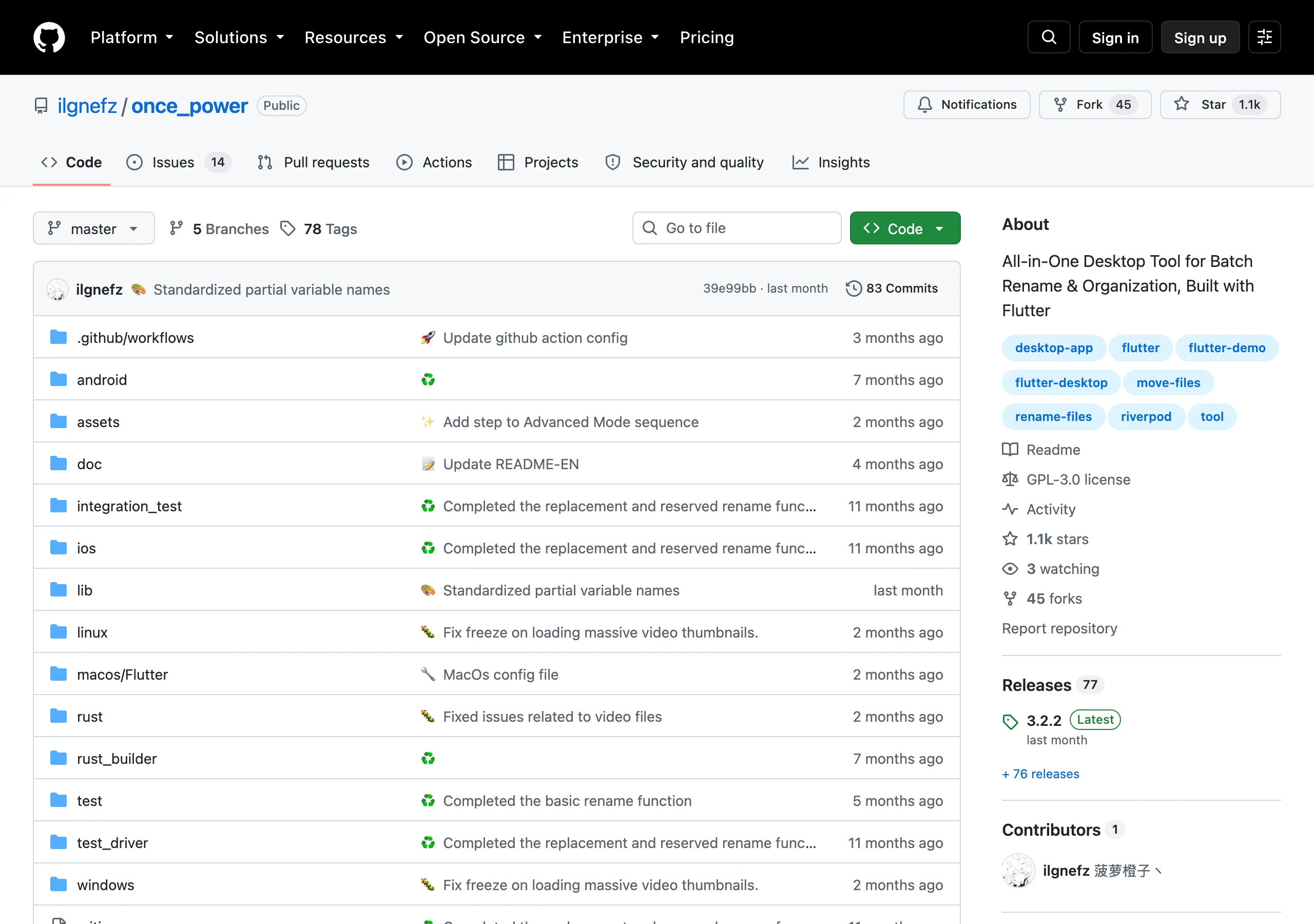Screen dimensions: 1314x924
Task: Switch to the Issues tab
Action: coord(179,163)
